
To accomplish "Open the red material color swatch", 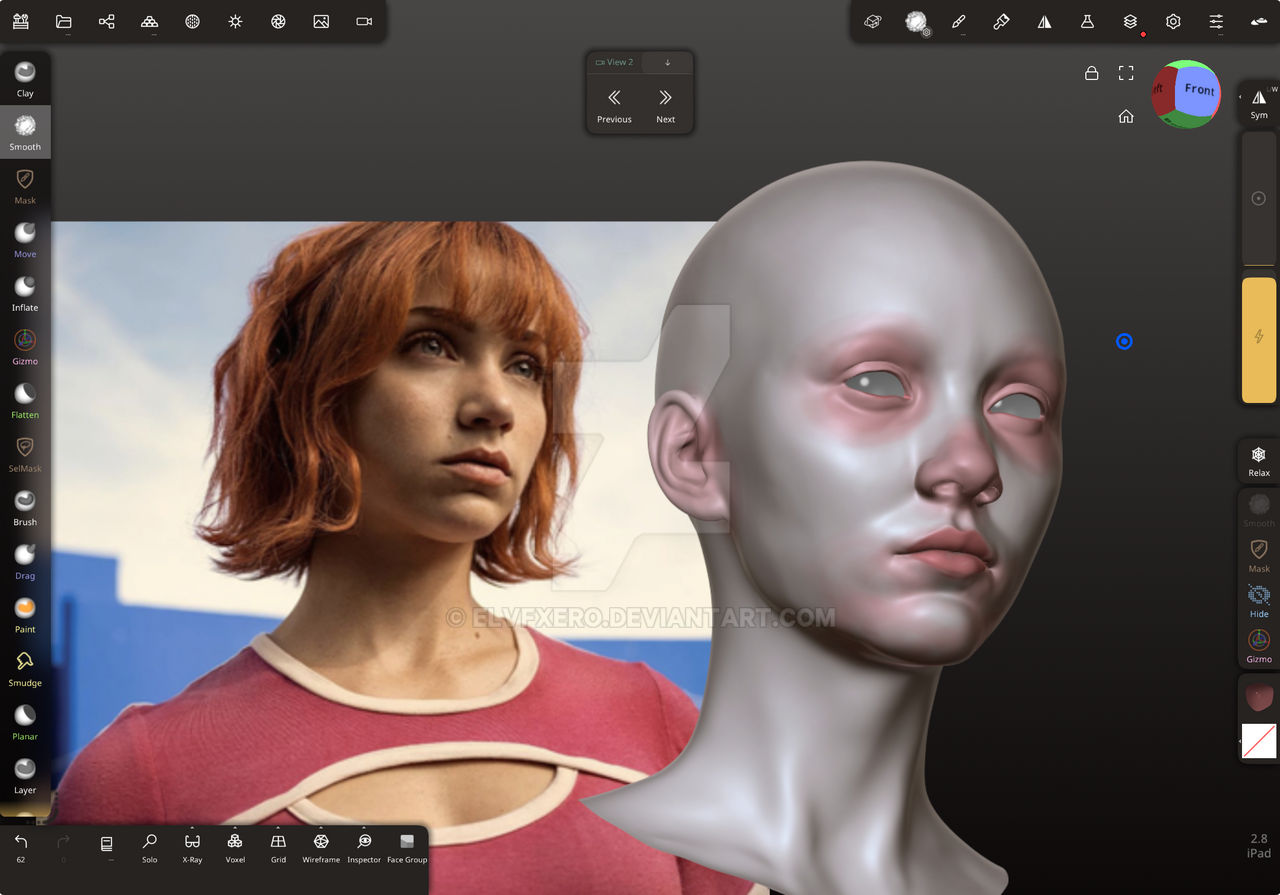I will point(1259,697).
